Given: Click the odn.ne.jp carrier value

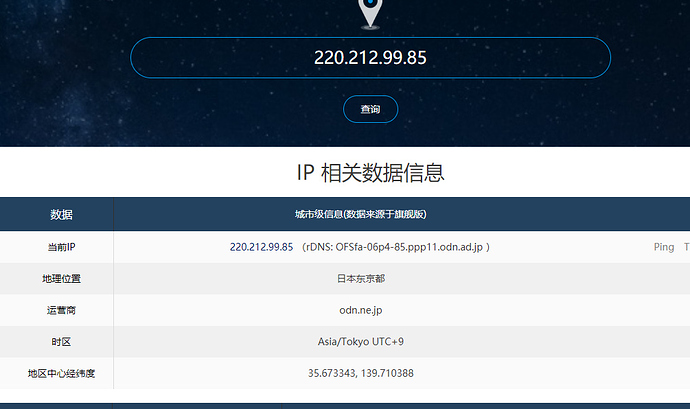Looking at the screenshot, I should coord(360,311).
